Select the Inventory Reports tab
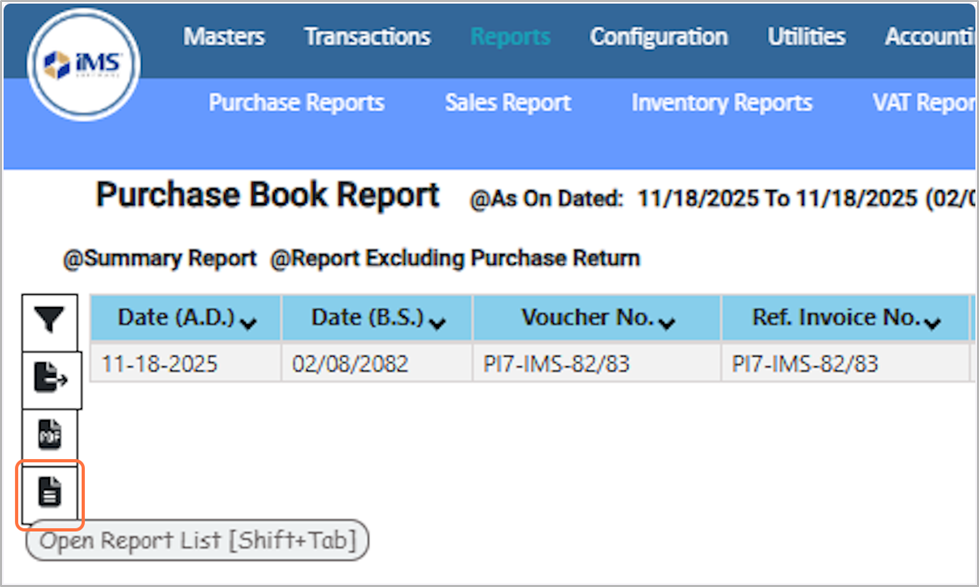The width and height of the screenshot is (979, 587). coord(721,103)
